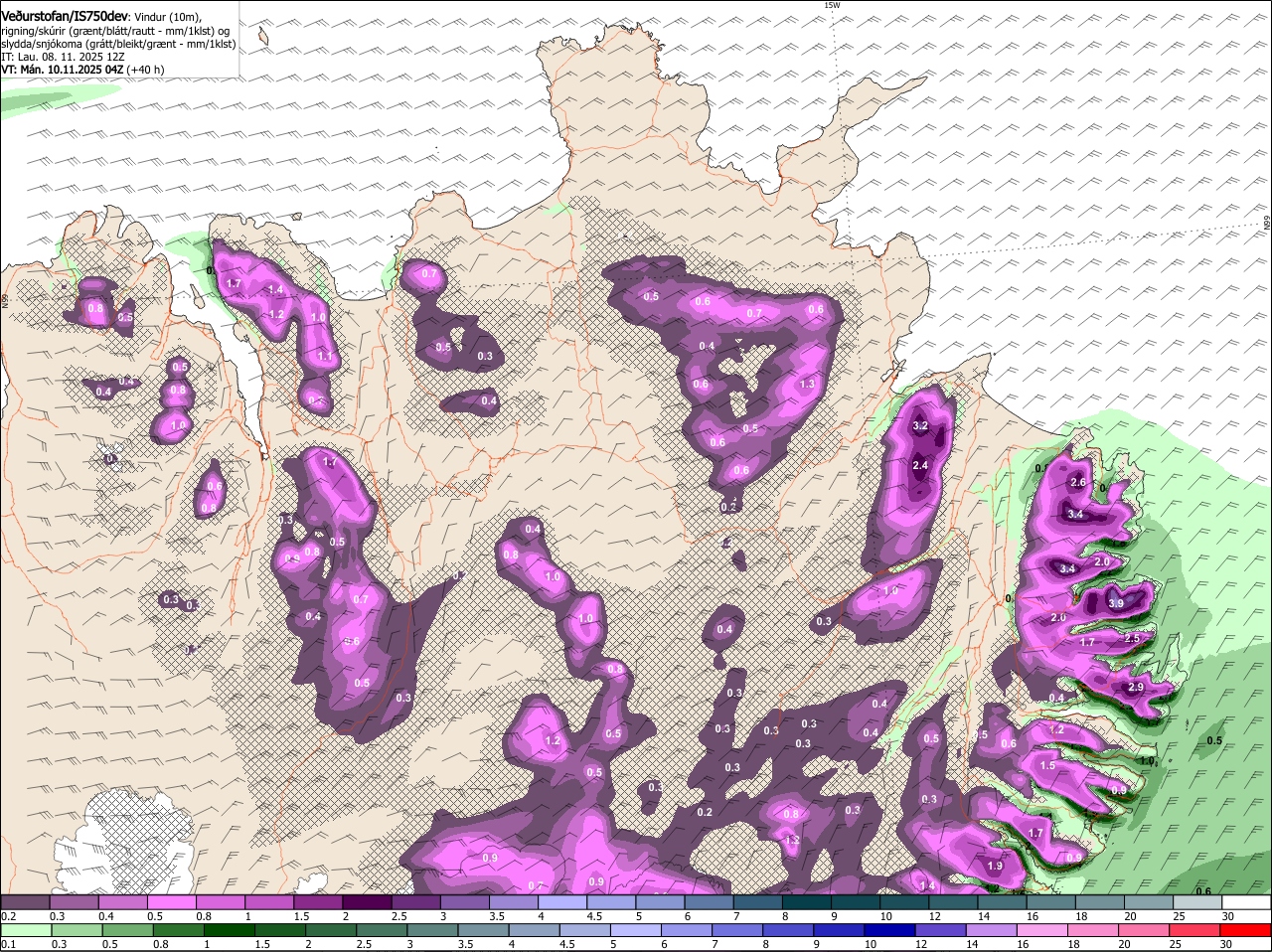Image resolution: width=1272 pixels, height=952 pixels.
Task: Click the 2.9 precipitation value on the map
Action: pos(1137,688)
